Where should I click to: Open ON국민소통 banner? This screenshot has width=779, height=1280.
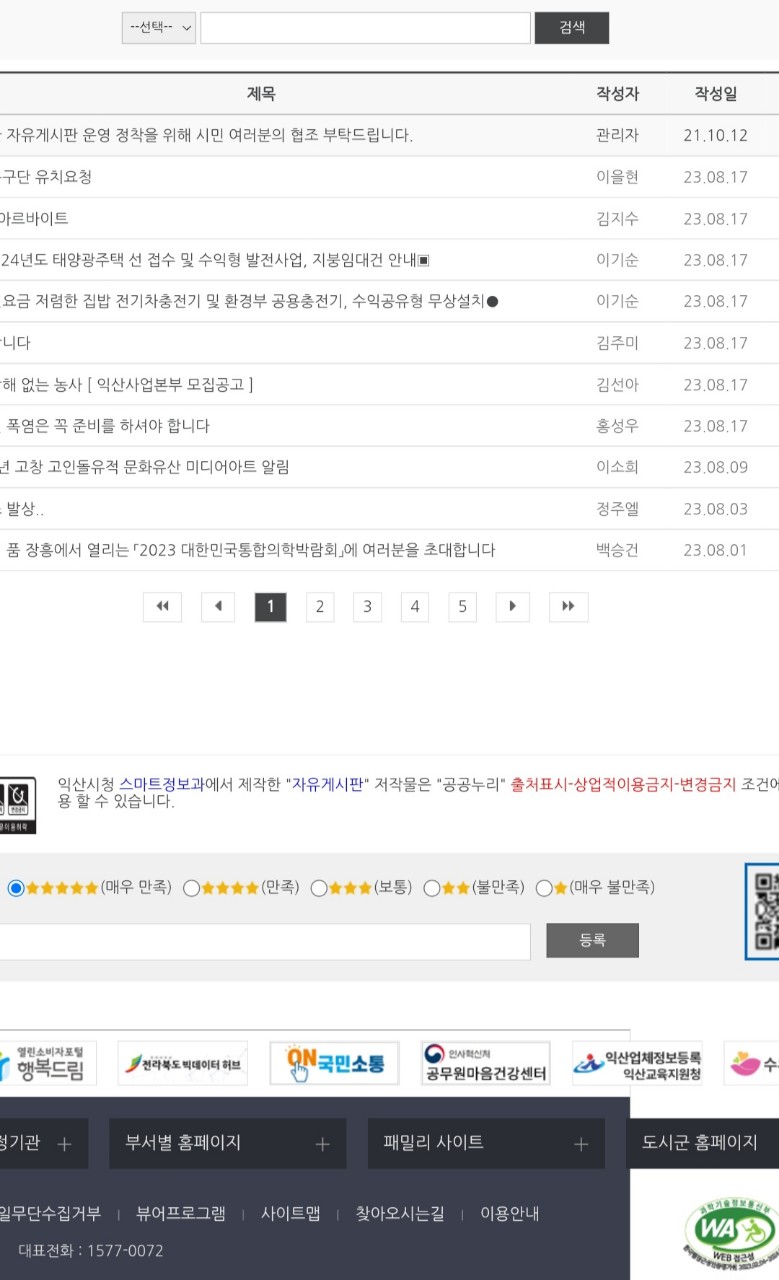pos(334,1063)
